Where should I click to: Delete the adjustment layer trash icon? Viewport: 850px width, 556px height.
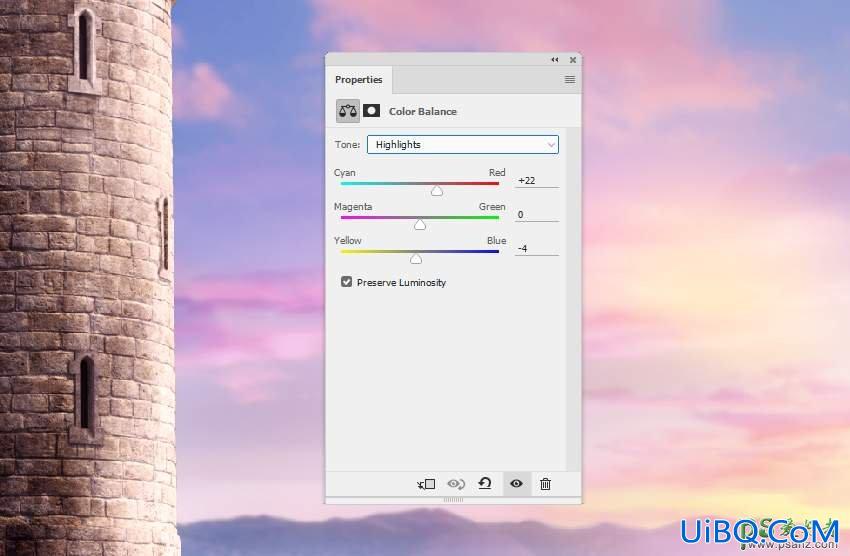545,484
